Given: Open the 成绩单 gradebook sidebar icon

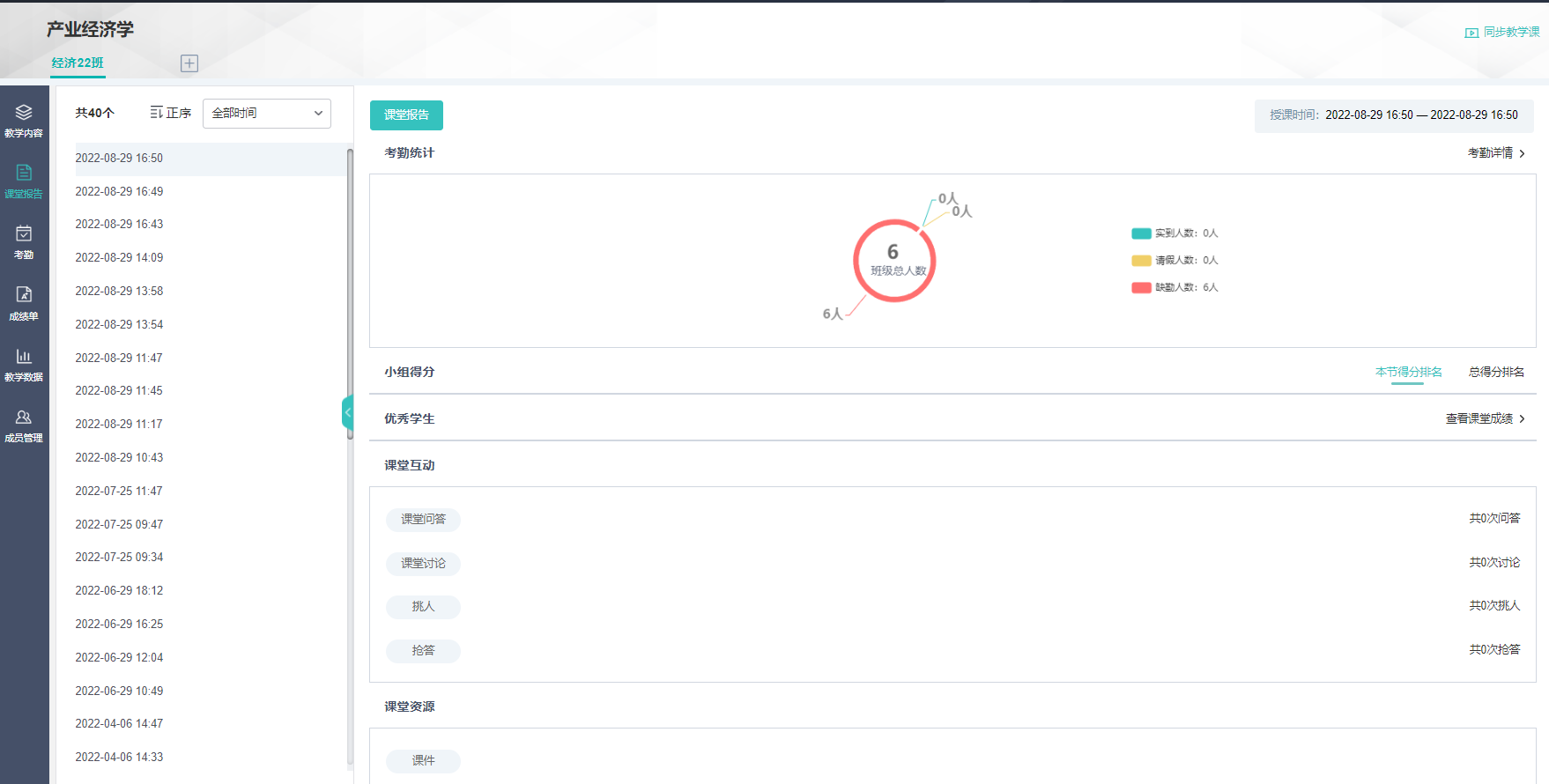Looking at the screenshot, I should 24,303.
